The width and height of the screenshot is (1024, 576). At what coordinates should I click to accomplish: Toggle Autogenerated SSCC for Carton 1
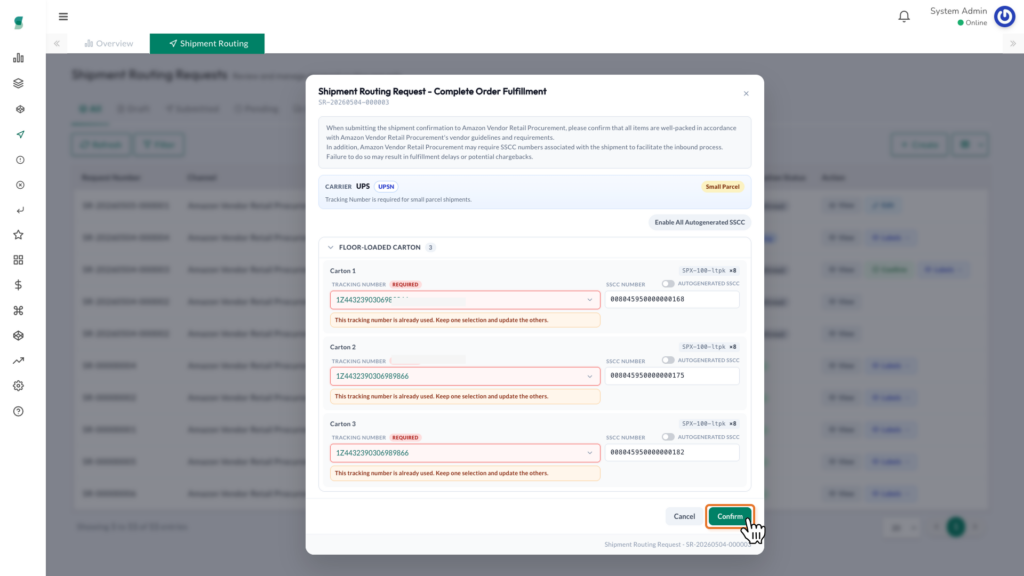[x=667, y=284]
